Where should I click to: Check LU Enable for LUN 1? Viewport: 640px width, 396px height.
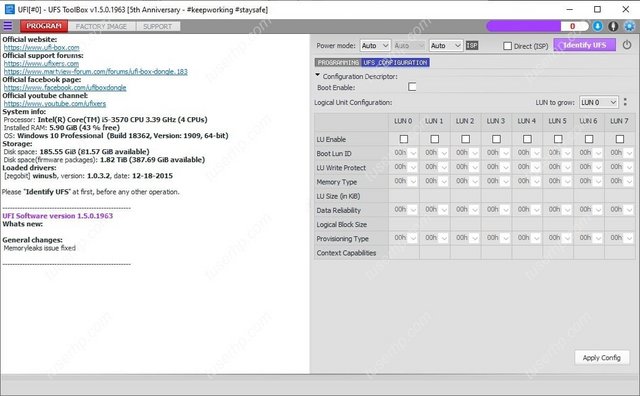tap(435, 139)
